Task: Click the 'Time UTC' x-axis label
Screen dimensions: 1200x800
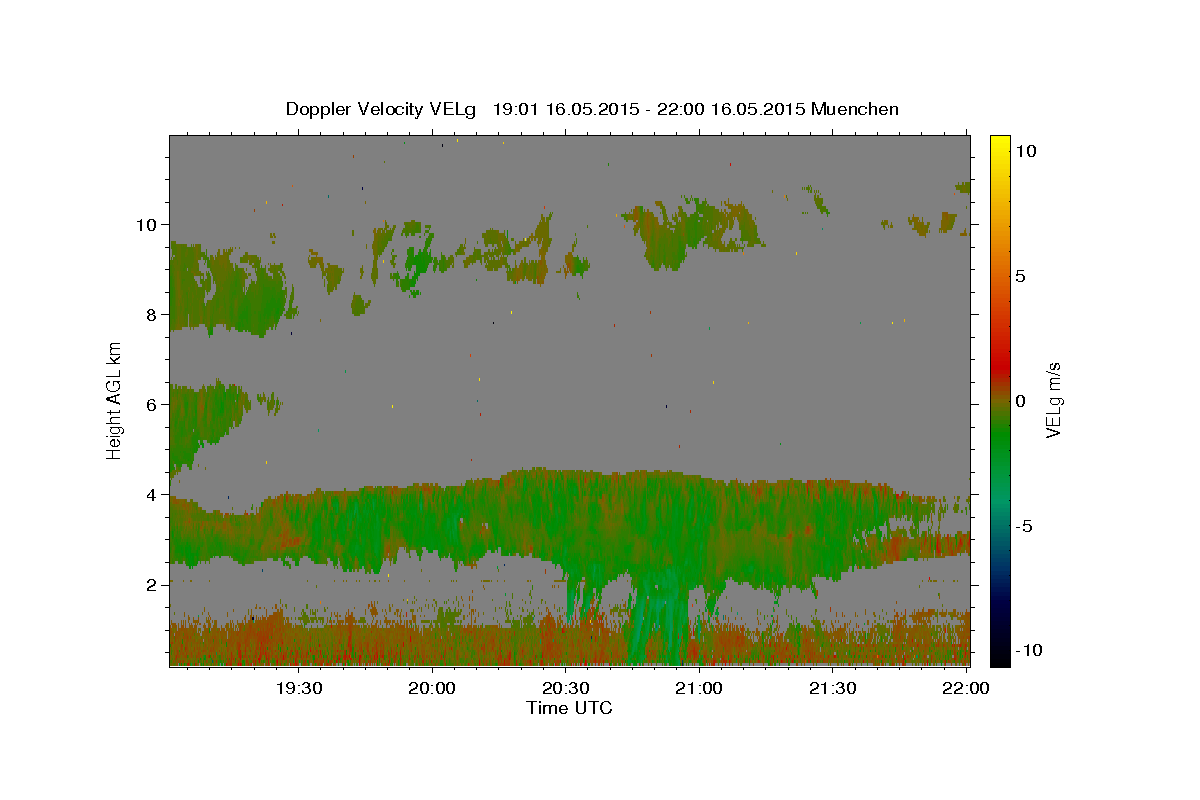Action: pyautogui.click(x=569, y=708)
